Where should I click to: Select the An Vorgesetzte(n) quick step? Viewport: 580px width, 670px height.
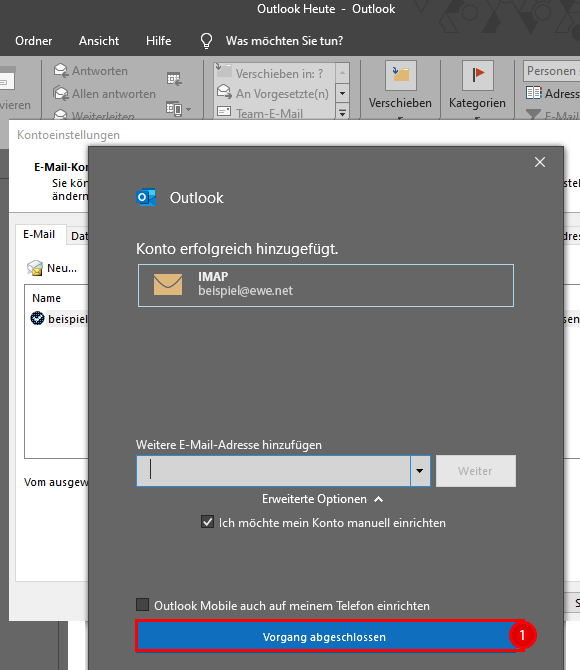[x=274, y=93]
